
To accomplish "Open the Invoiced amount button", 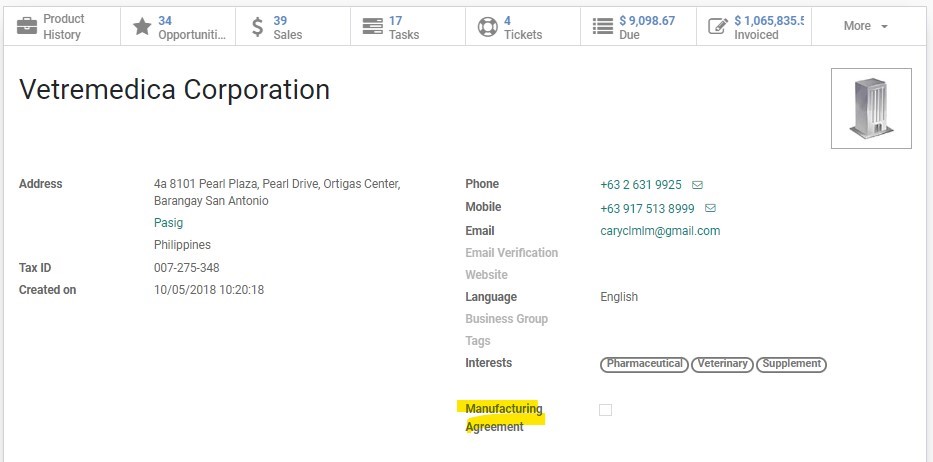I will tap(754, 27).
